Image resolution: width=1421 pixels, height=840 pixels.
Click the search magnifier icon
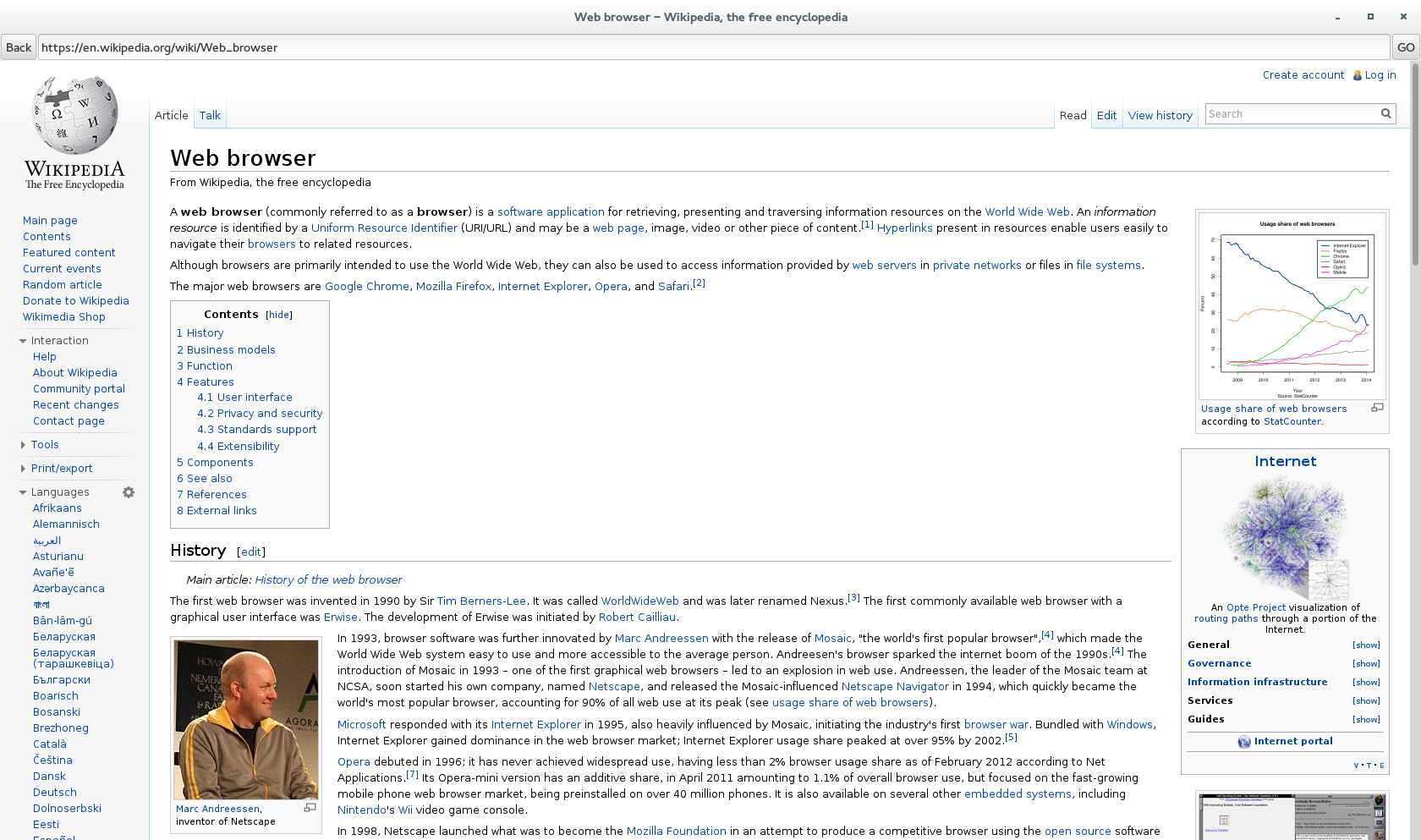click(1385, 113)
